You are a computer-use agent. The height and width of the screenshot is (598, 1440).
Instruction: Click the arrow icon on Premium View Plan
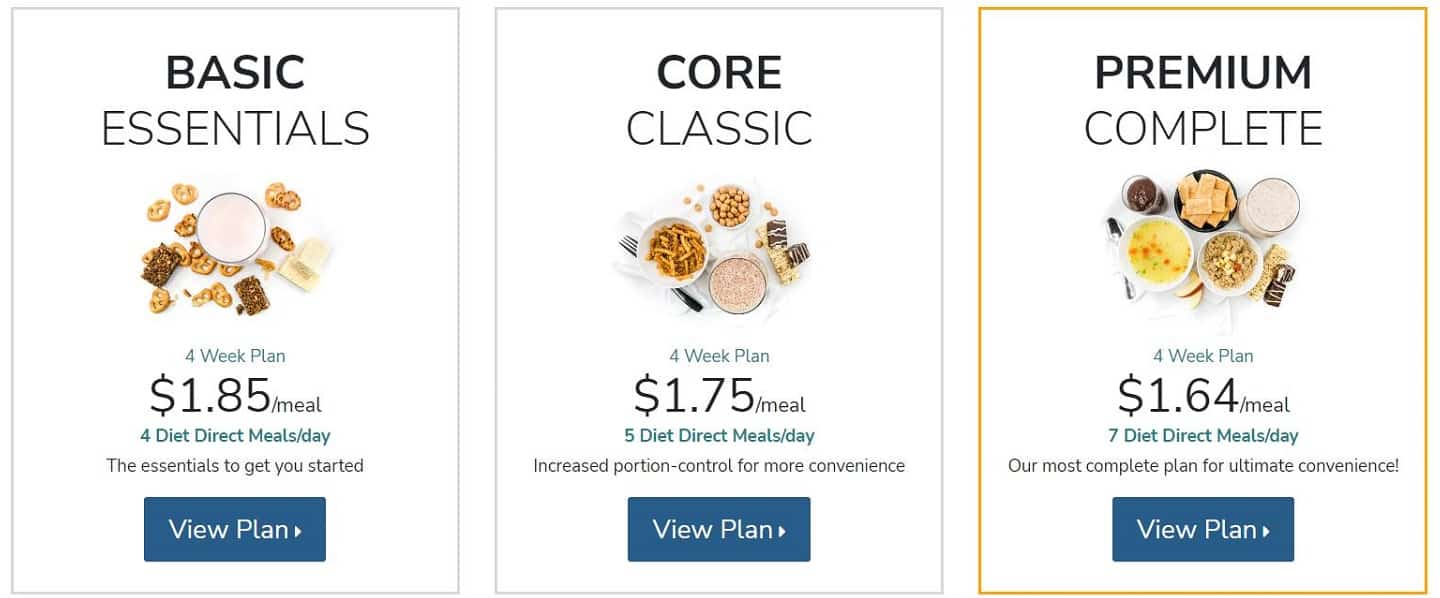1266,532
